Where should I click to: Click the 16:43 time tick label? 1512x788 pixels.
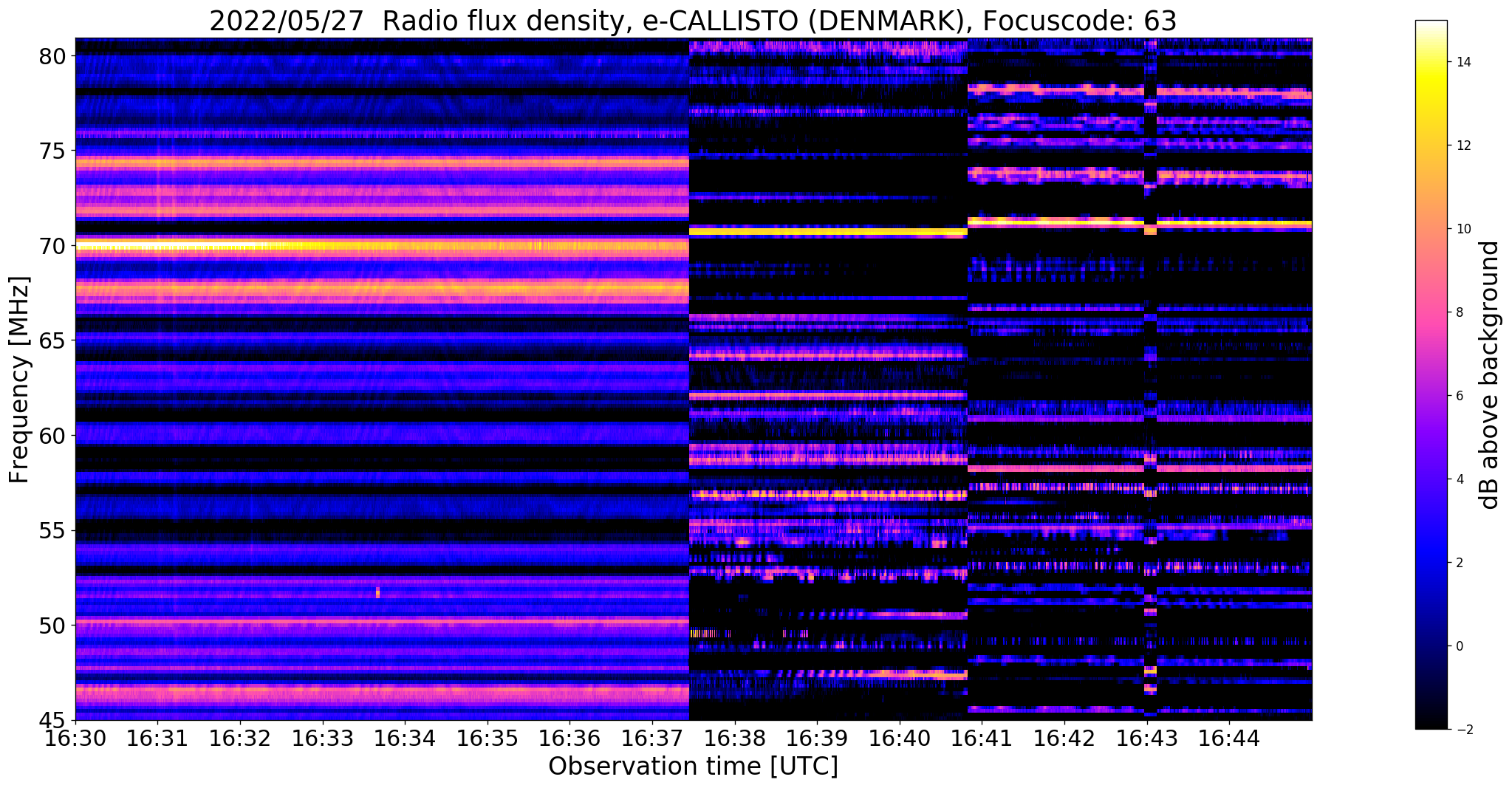coord(1146,738)
